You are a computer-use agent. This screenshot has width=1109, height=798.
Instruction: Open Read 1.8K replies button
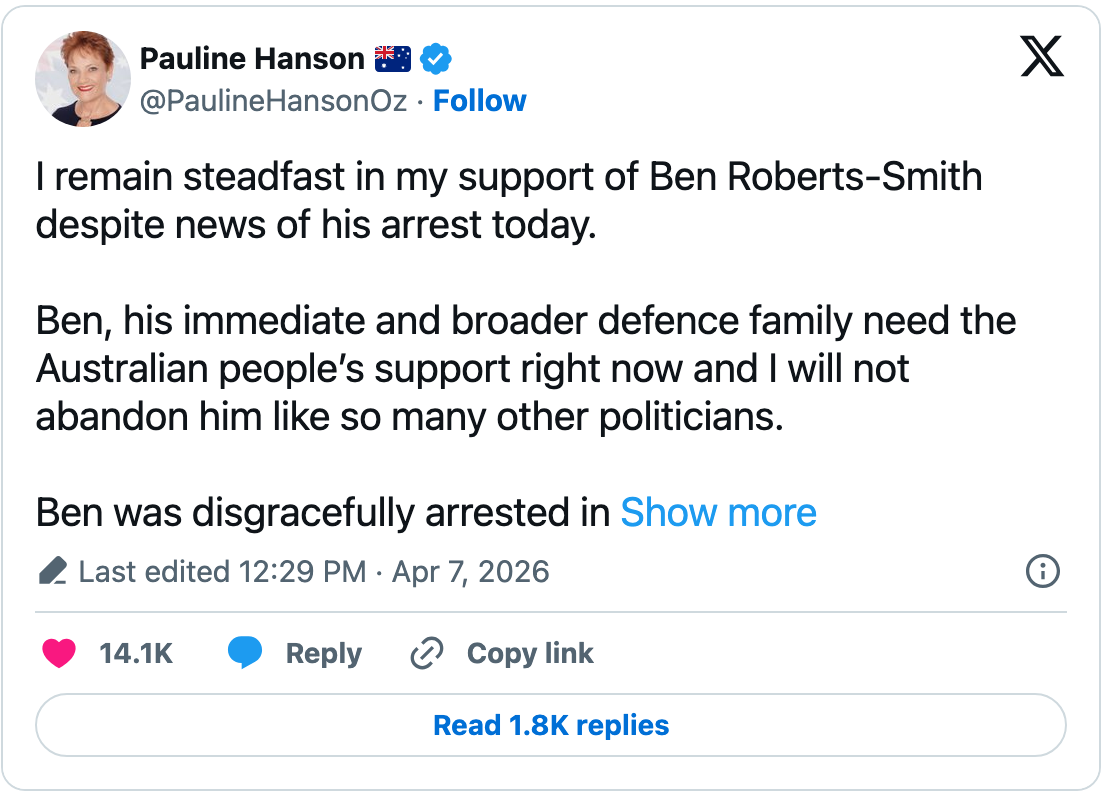pyautogui.click(x=551, y=725)
